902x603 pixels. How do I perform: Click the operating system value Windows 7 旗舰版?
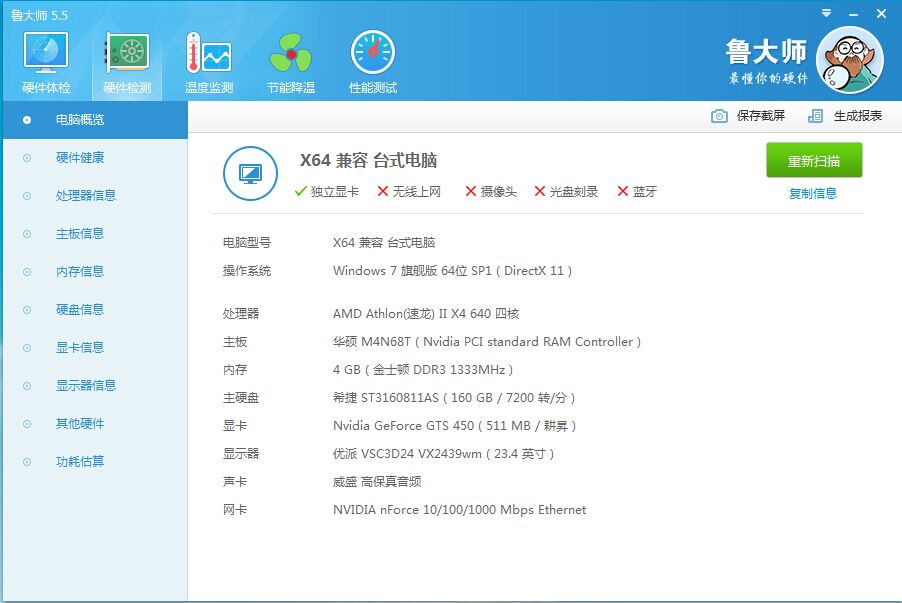(x=452, y=271)
